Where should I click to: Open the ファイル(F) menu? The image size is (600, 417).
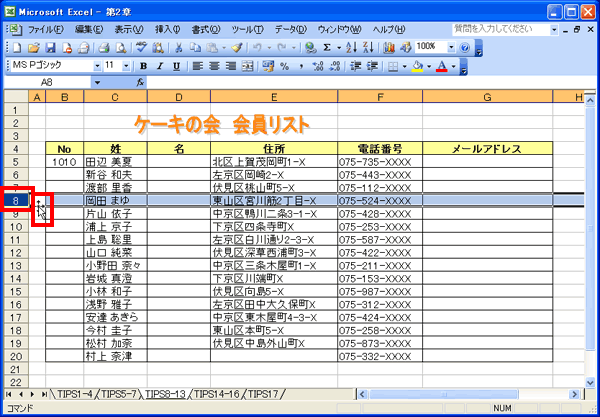click(x=45, y=29)
